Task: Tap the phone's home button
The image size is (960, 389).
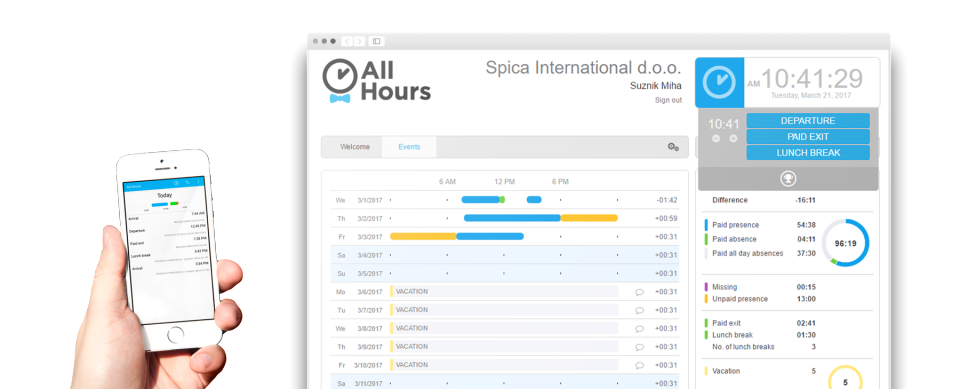Action: (176, 334)
